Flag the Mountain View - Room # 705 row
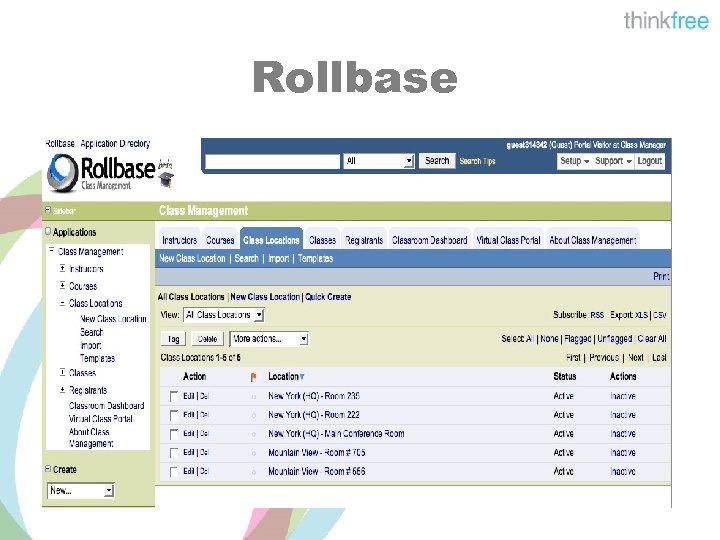Screen dimensions: 720x540 click(253, 453)
